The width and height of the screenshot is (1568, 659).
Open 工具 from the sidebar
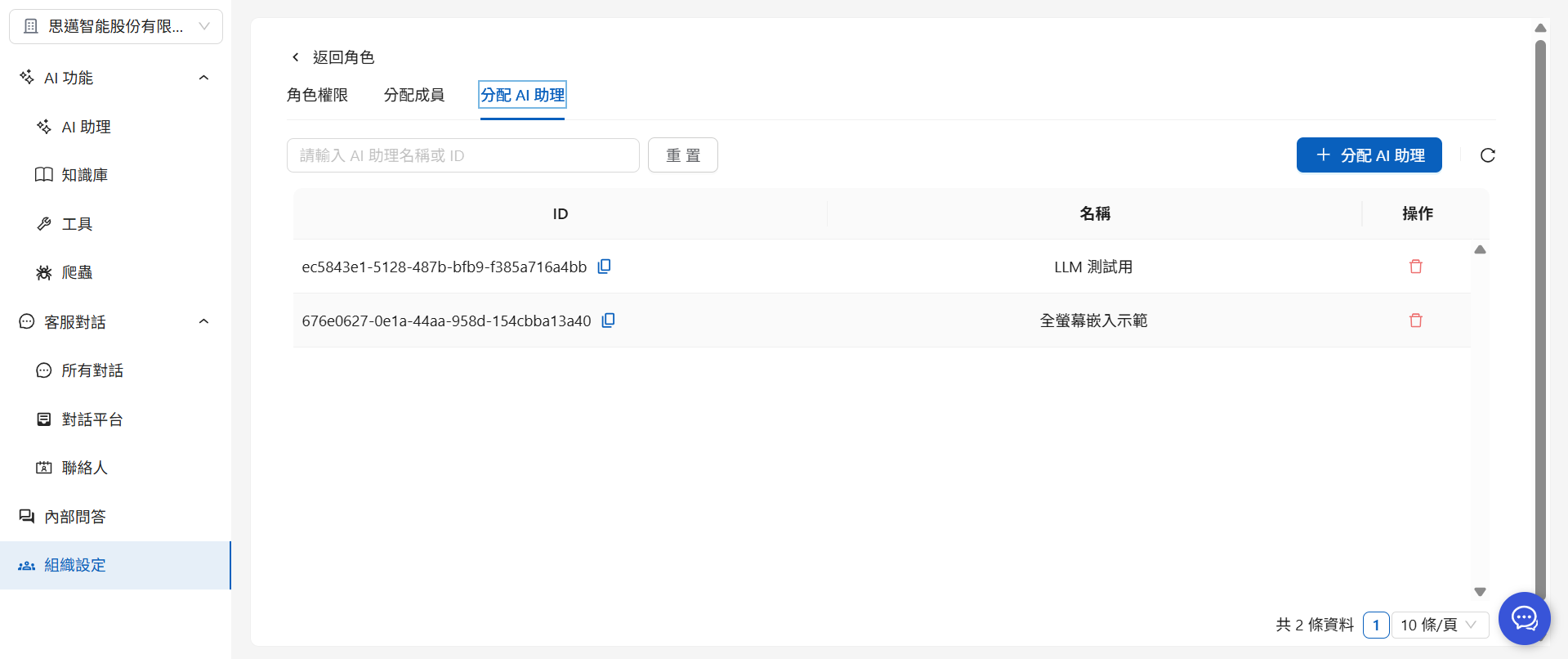coord(77,224)
